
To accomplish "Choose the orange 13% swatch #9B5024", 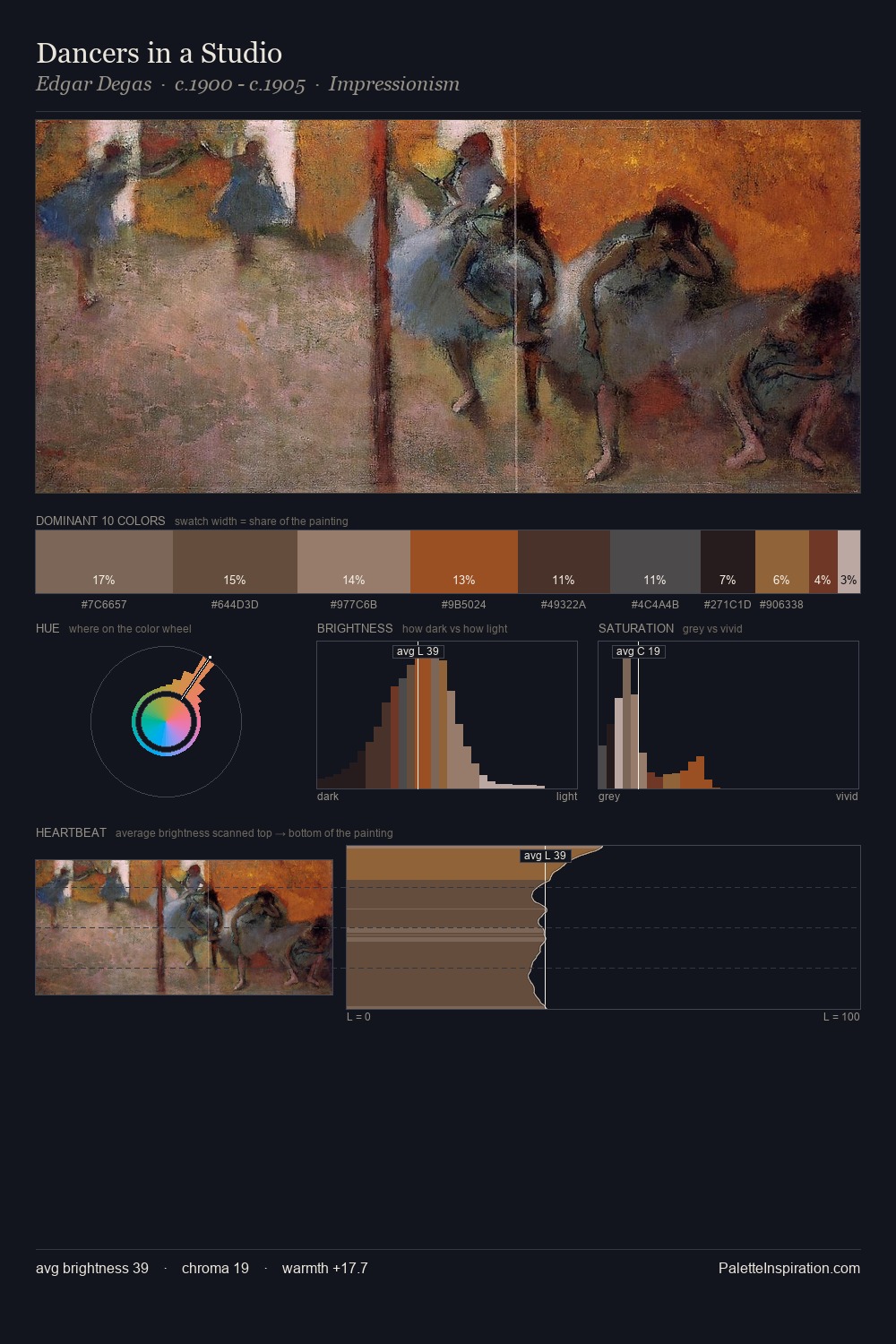I will pyautogui.click(x=464, y=562).
